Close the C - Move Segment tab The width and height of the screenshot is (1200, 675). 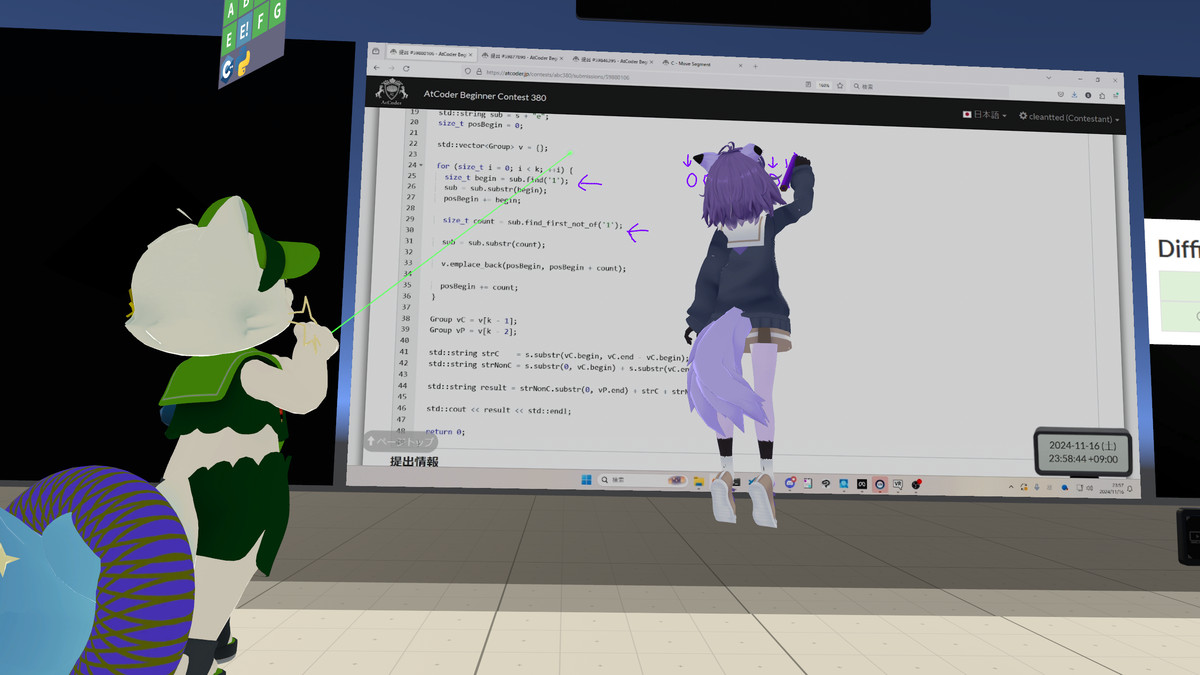740,65
